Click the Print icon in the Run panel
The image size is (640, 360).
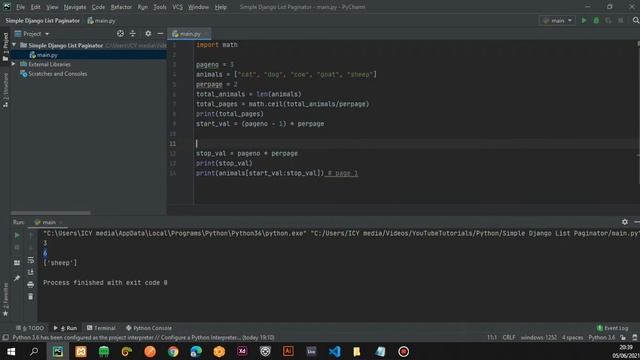31,284
